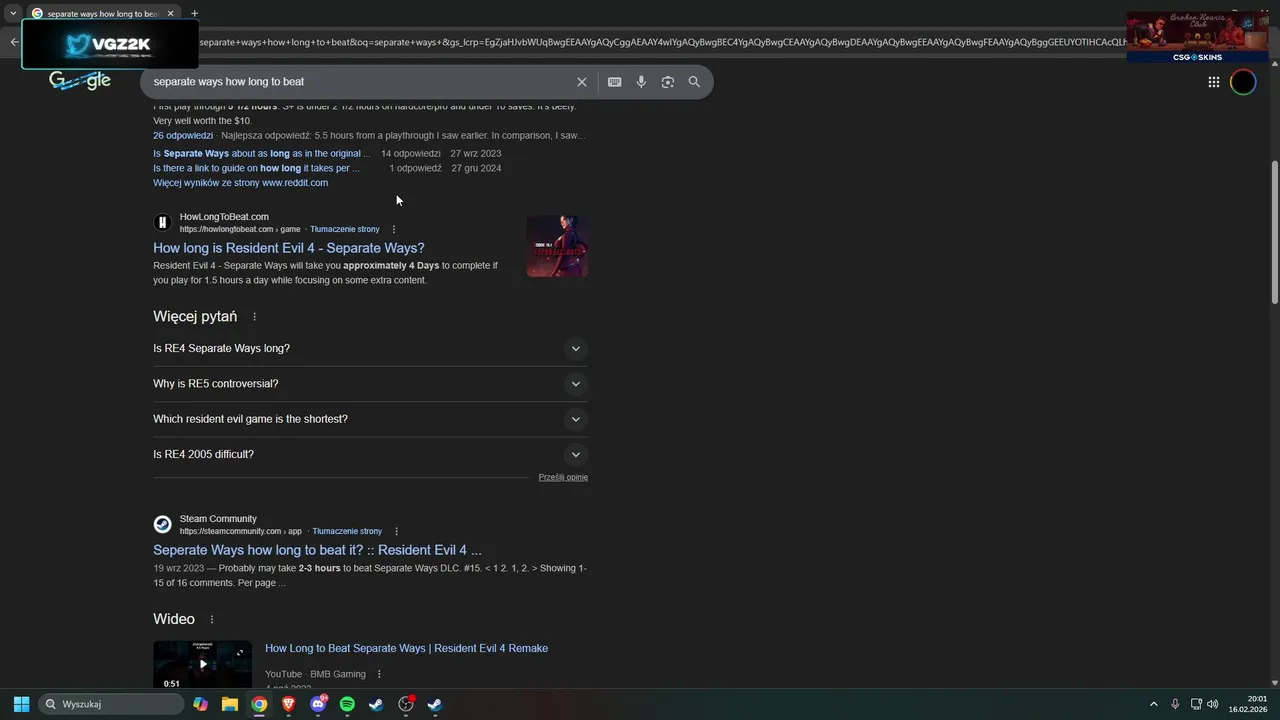Translate Steam Community page via Tłumaczenie strony
The image size is (1280, 720).
pos(347,532)
